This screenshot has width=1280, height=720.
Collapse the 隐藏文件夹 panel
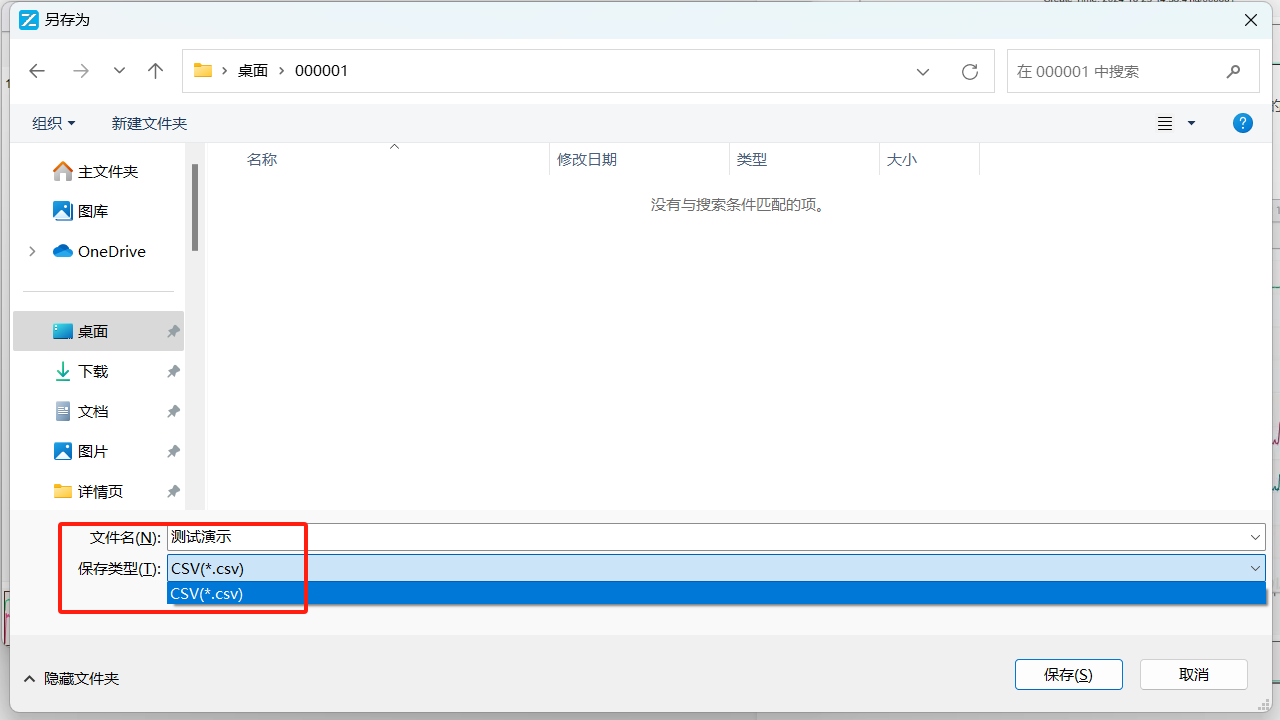point(70,678)
